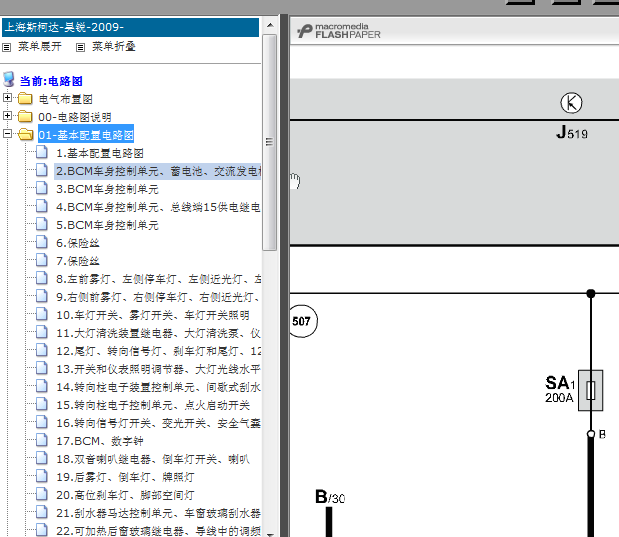Click the 菜单折叠 text link

(x=114, y=47)
